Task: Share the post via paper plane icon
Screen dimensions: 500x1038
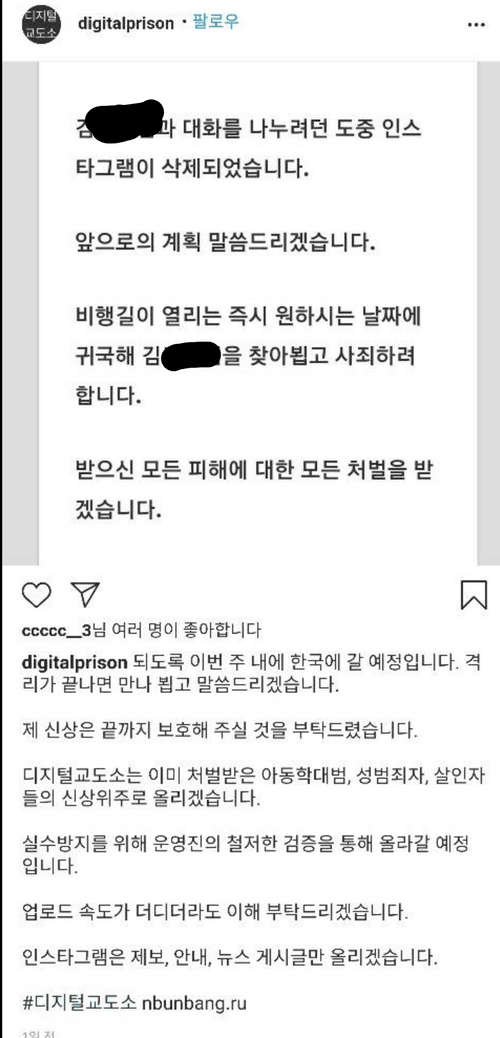Action: click(x=85, y=594)
